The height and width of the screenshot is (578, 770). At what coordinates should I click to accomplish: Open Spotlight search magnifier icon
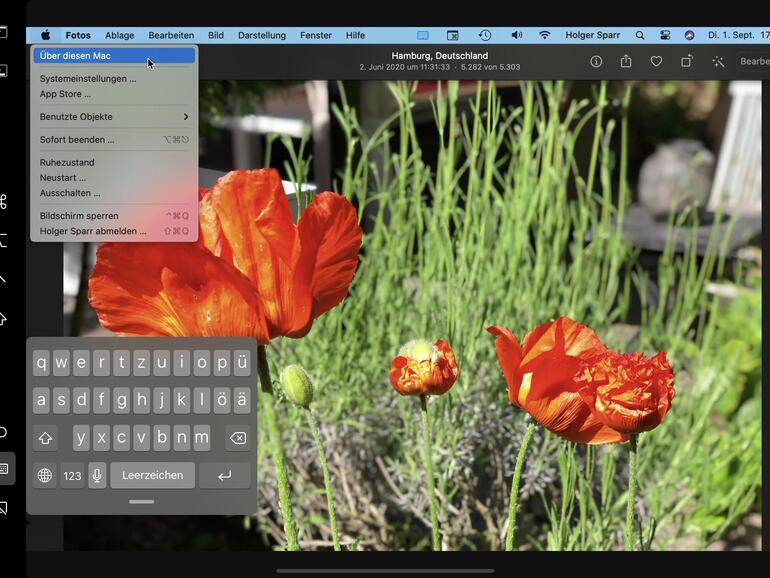[x=639, y=35]
